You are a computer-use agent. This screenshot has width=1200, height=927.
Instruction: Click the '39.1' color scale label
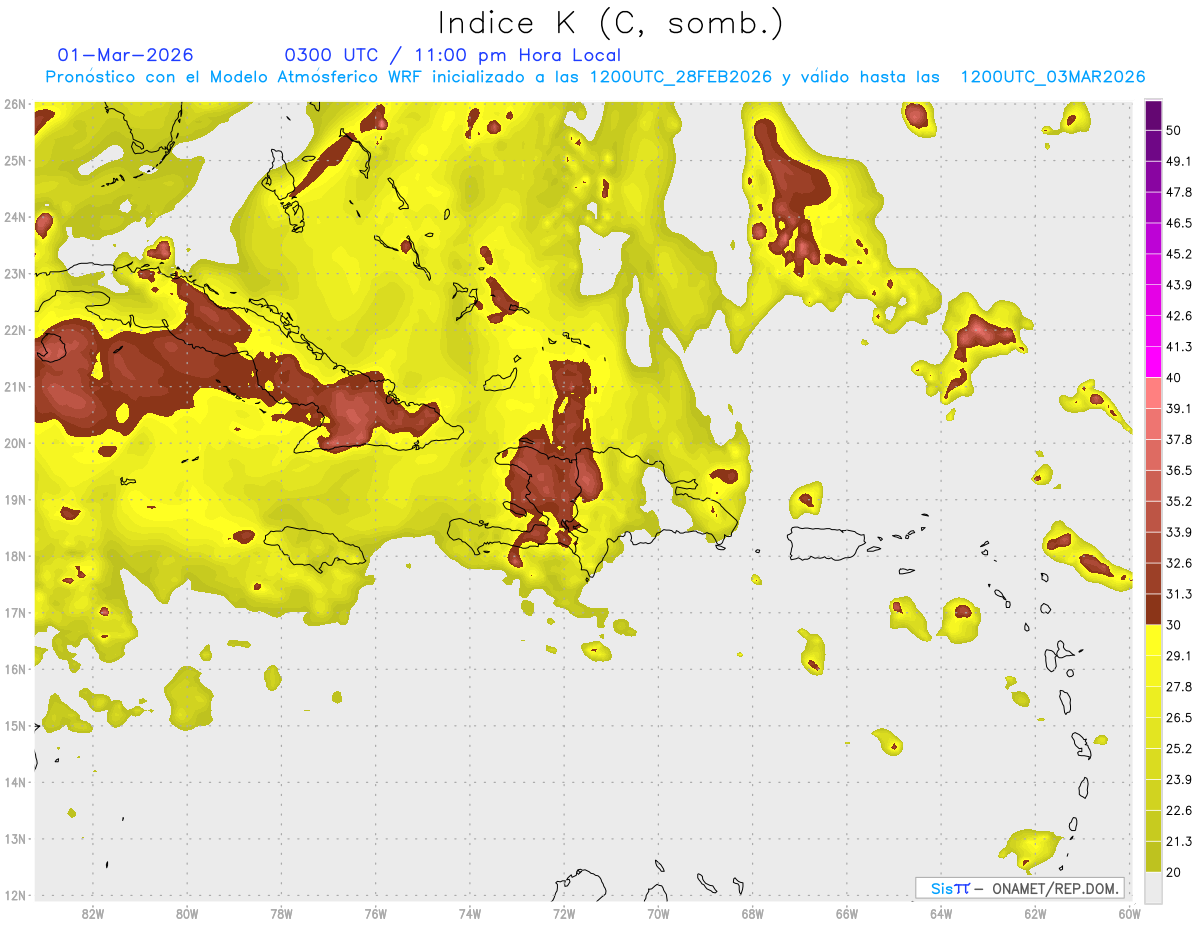coord(1179,408)
